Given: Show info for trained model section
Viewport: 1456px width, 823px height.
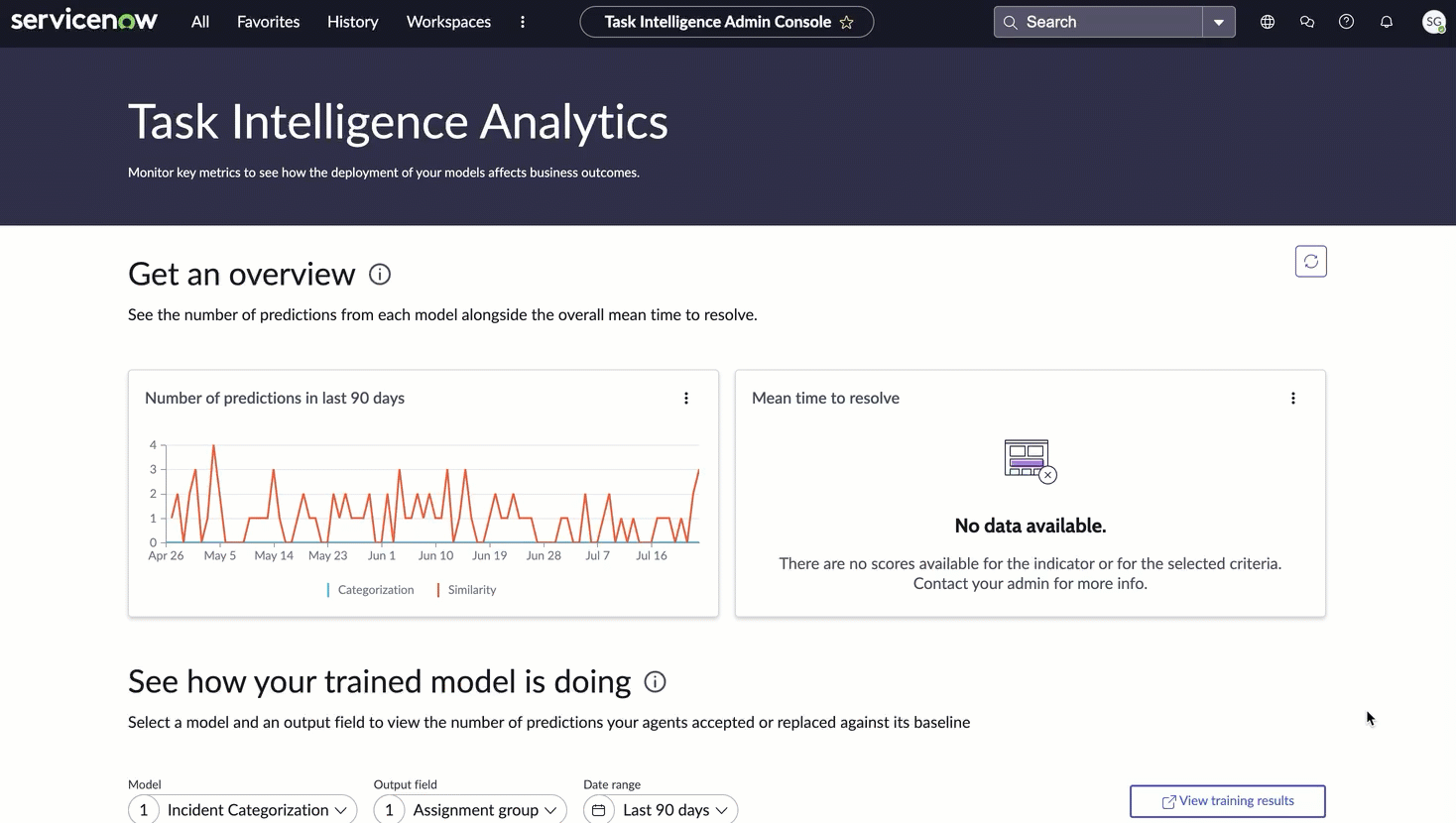Looking at the screenshot, I should (655, 682).
